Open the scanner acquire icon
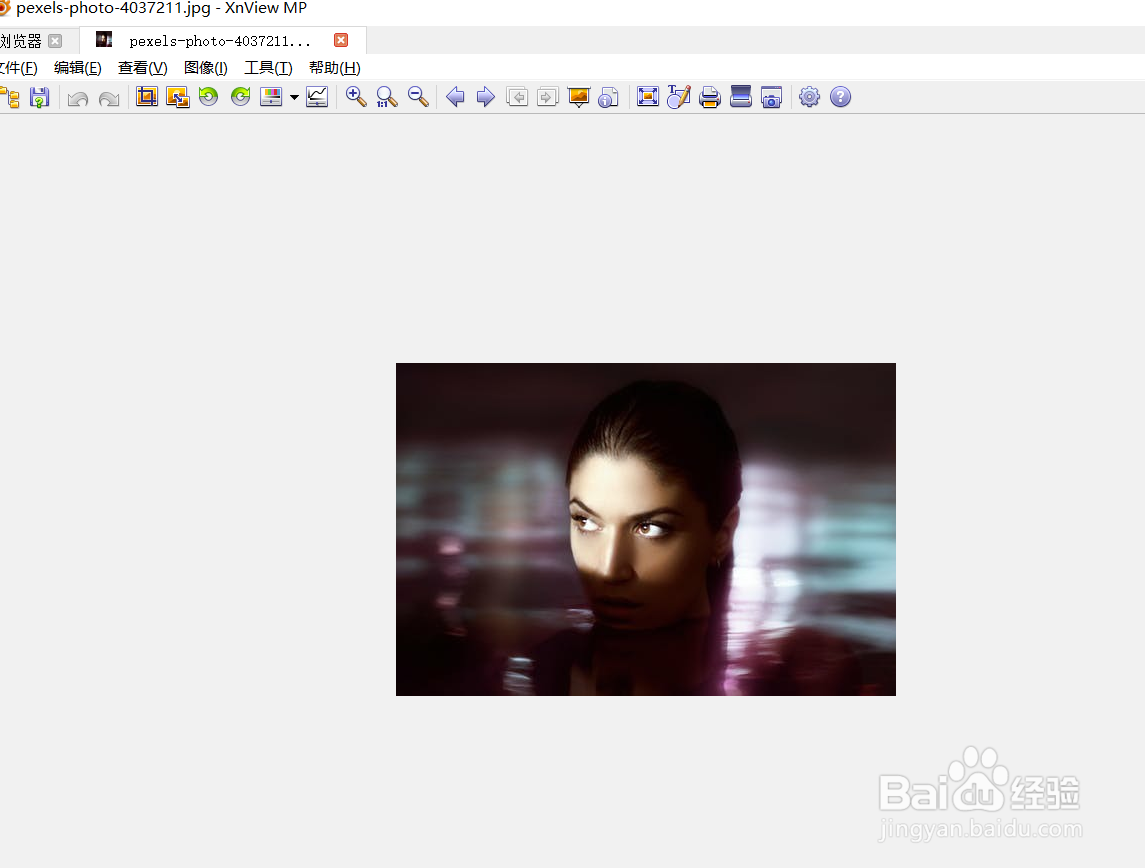Viewport: 1145px width, 868px height. (740, 96)
